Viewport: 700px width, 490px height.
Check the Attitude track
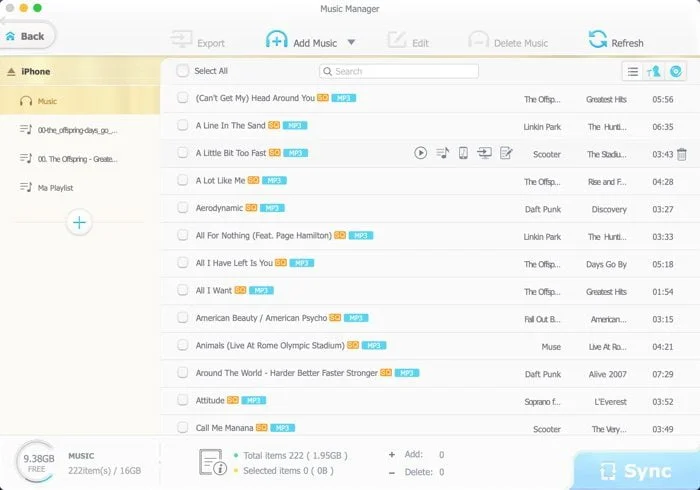tap(183, 400)
